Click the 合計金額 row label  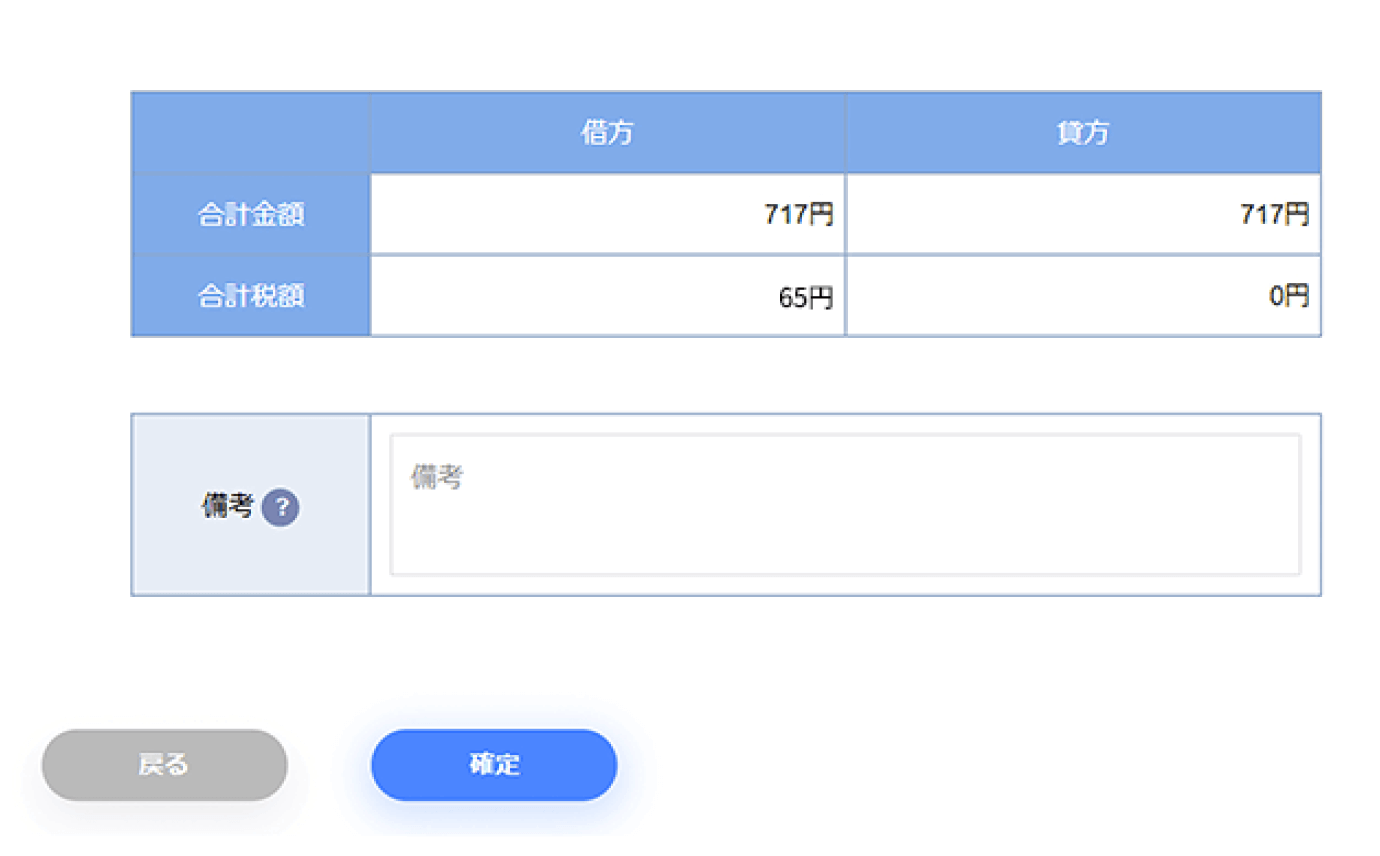tap(251, 214)
